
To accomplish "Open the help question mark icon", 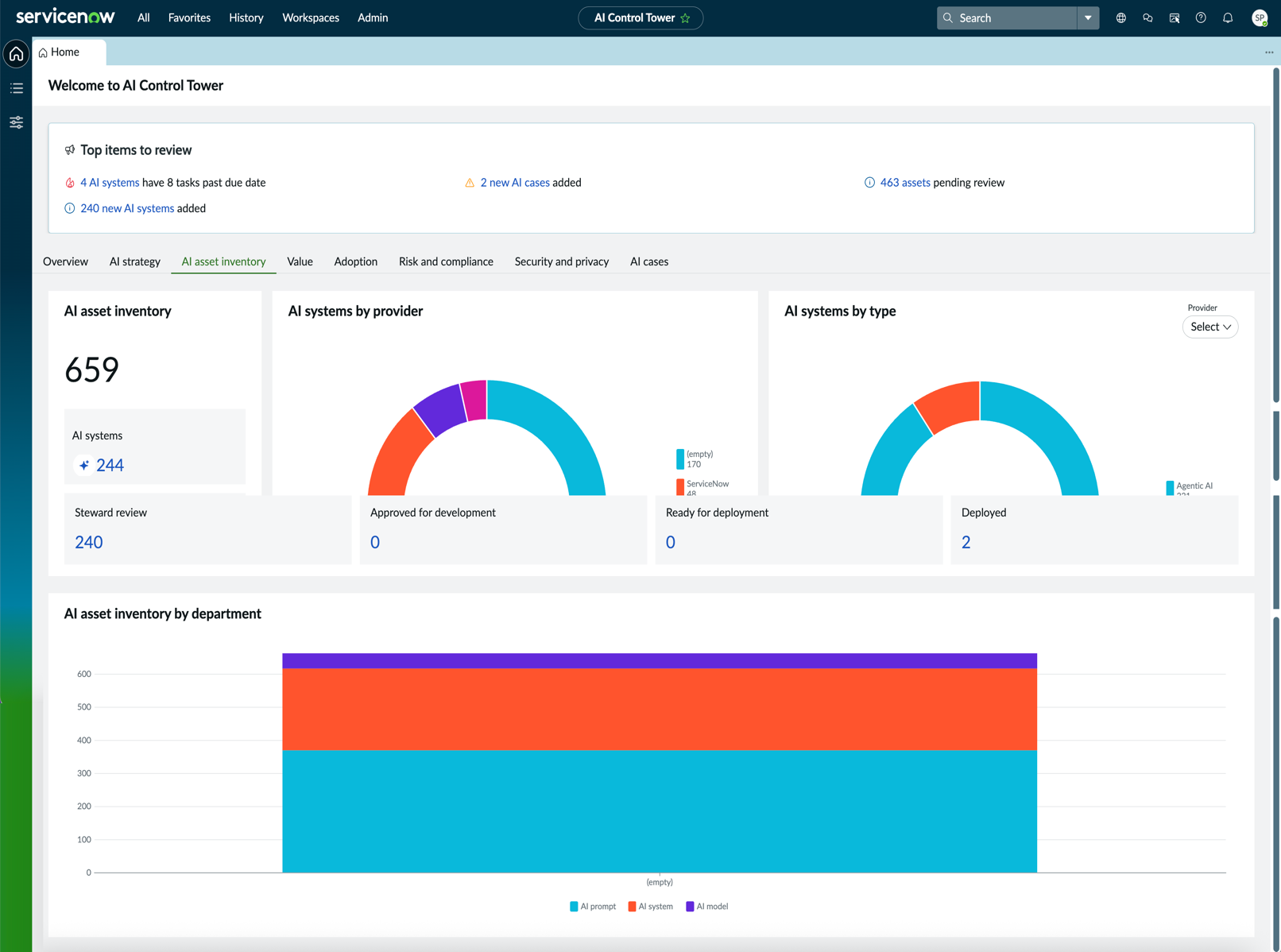I will pyautogui.click(x=1201, y=17).
